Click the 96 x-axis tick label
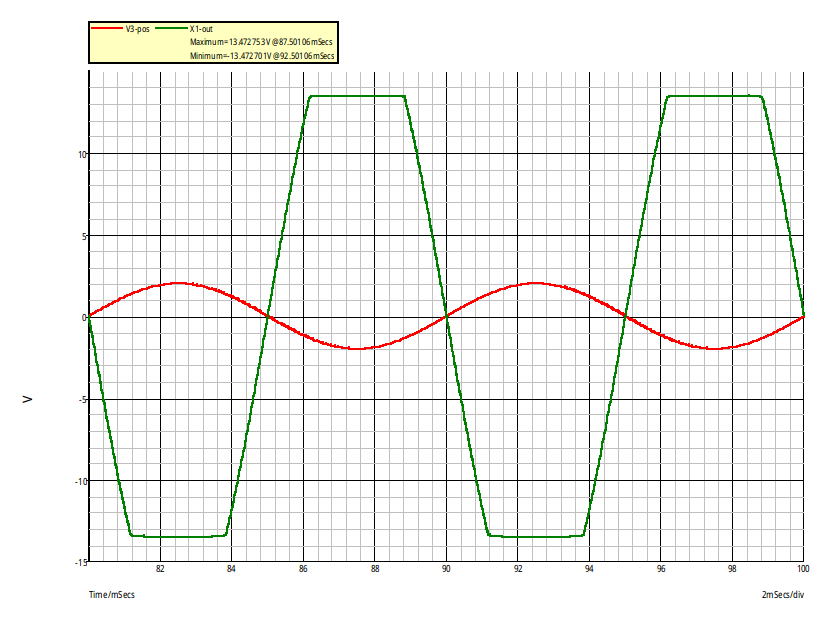 [661, 569]
